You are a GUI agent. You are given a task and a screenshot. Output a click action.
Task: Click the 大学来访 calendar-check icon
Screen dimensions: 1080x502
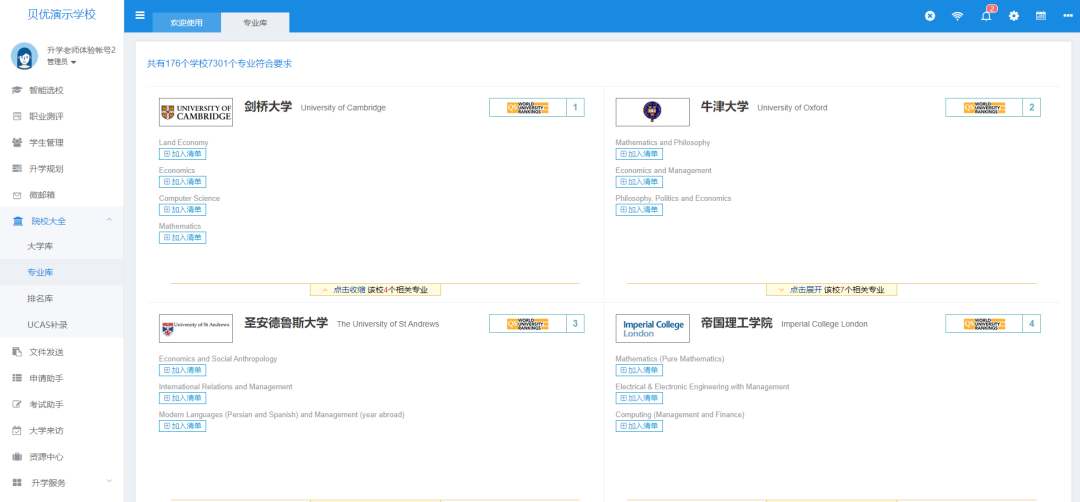(x=17, y=430)
